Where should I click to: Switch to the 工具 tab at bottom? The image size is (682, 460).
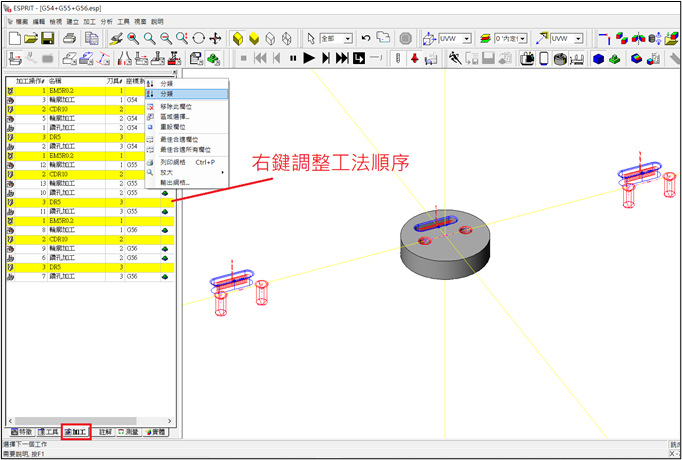[47, 432]
